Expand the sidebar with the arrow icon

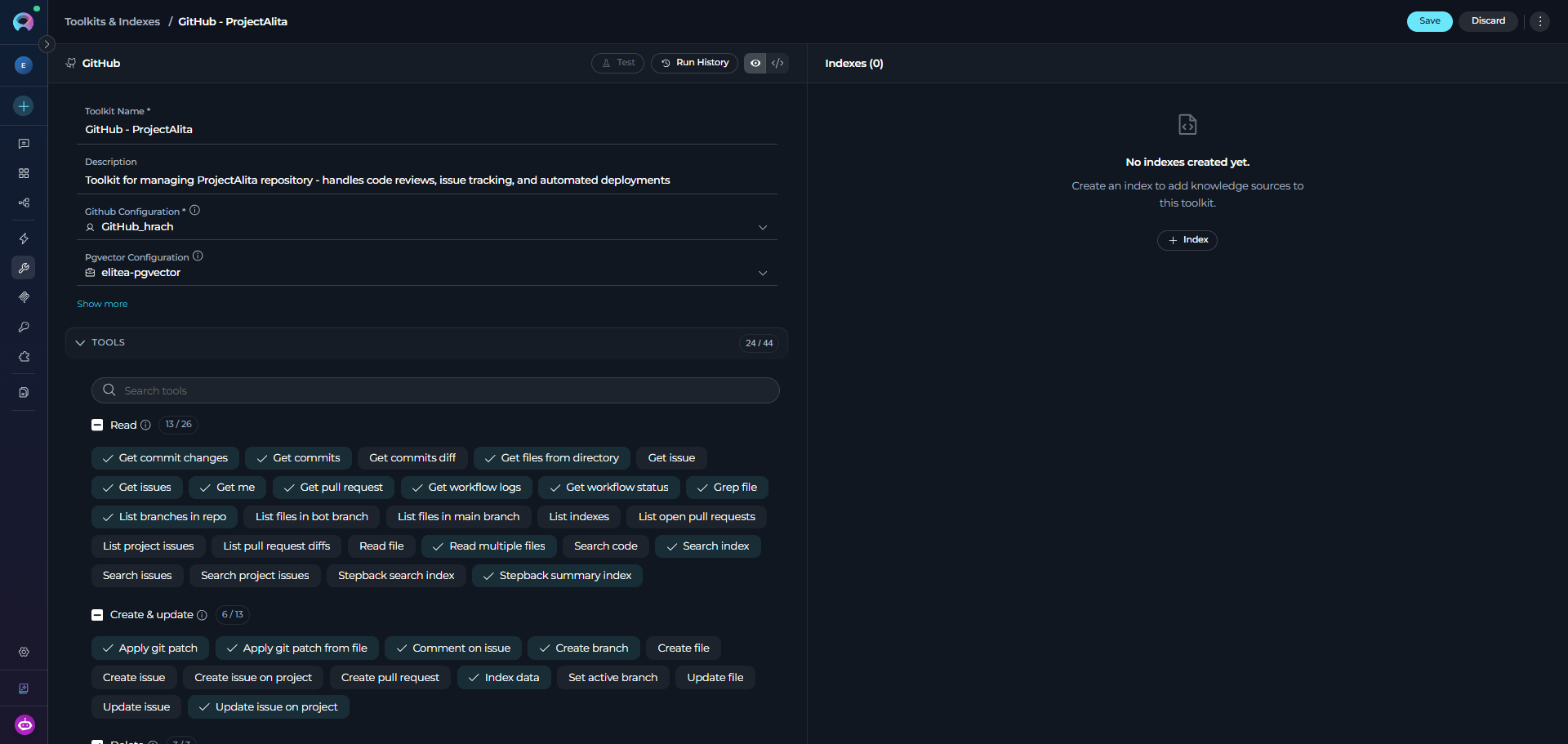47,44
